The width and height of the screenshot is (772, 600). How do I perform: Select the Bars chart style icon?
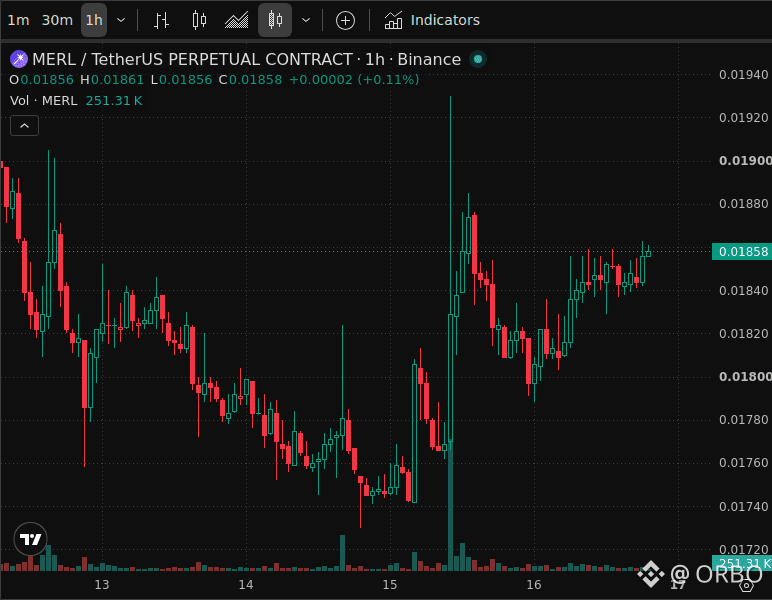point(161,20)
